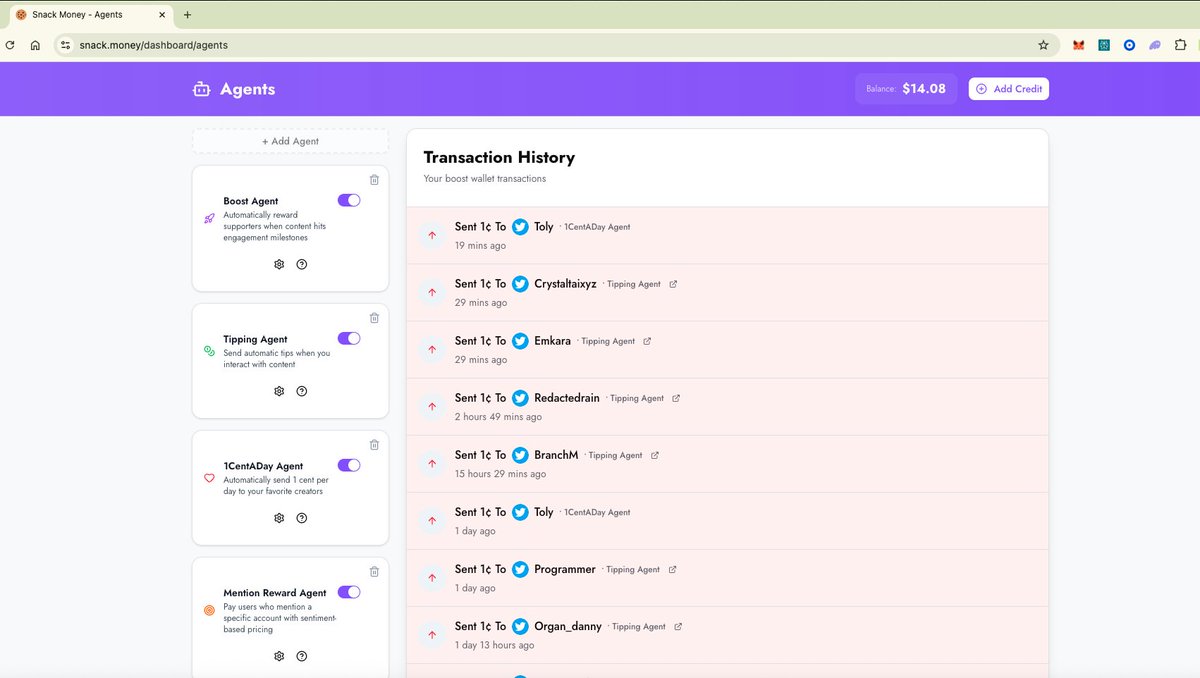The image size is (1200, 678).
Task: Click the Add Agent button
Action: [x=289, y=140]
